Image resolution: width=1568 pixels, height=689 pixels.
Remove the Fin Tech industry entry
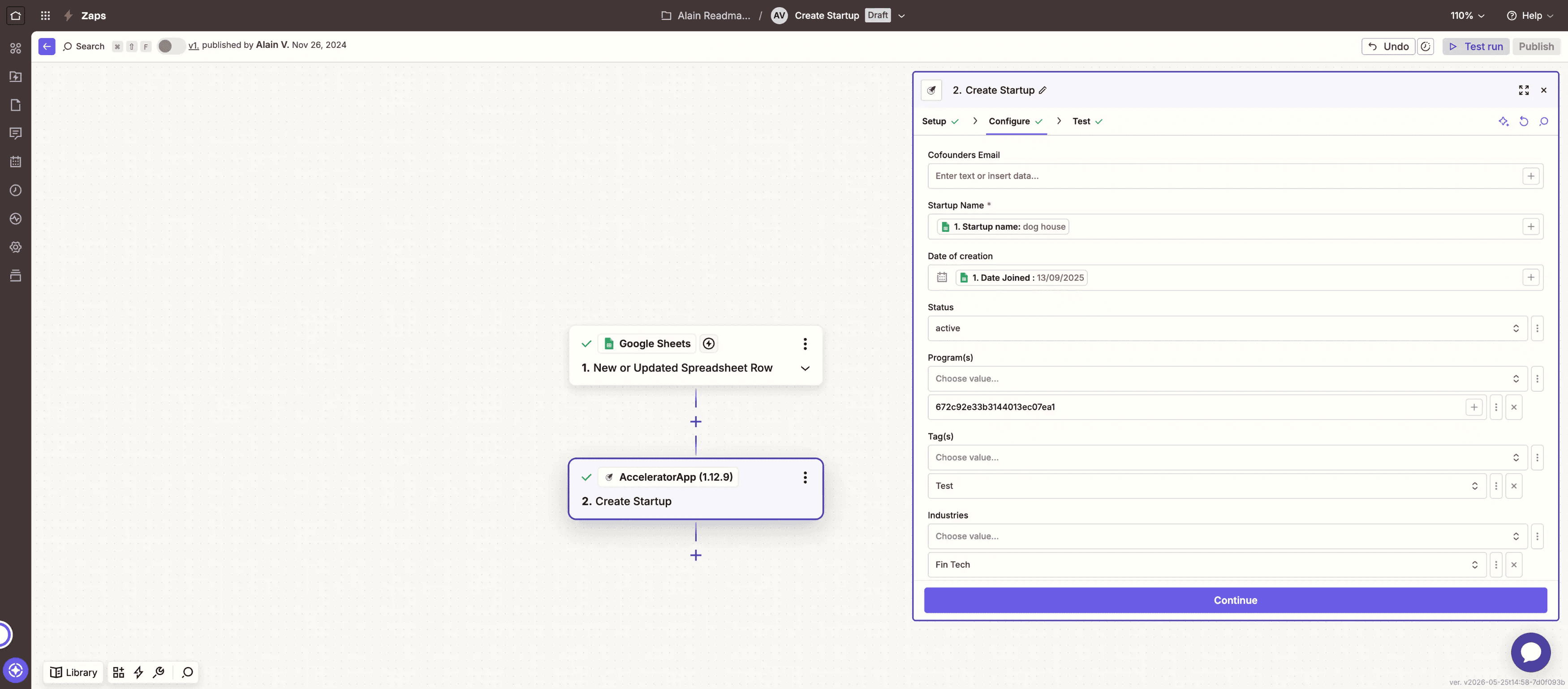pyautogui.click(x=1513, y=565)
